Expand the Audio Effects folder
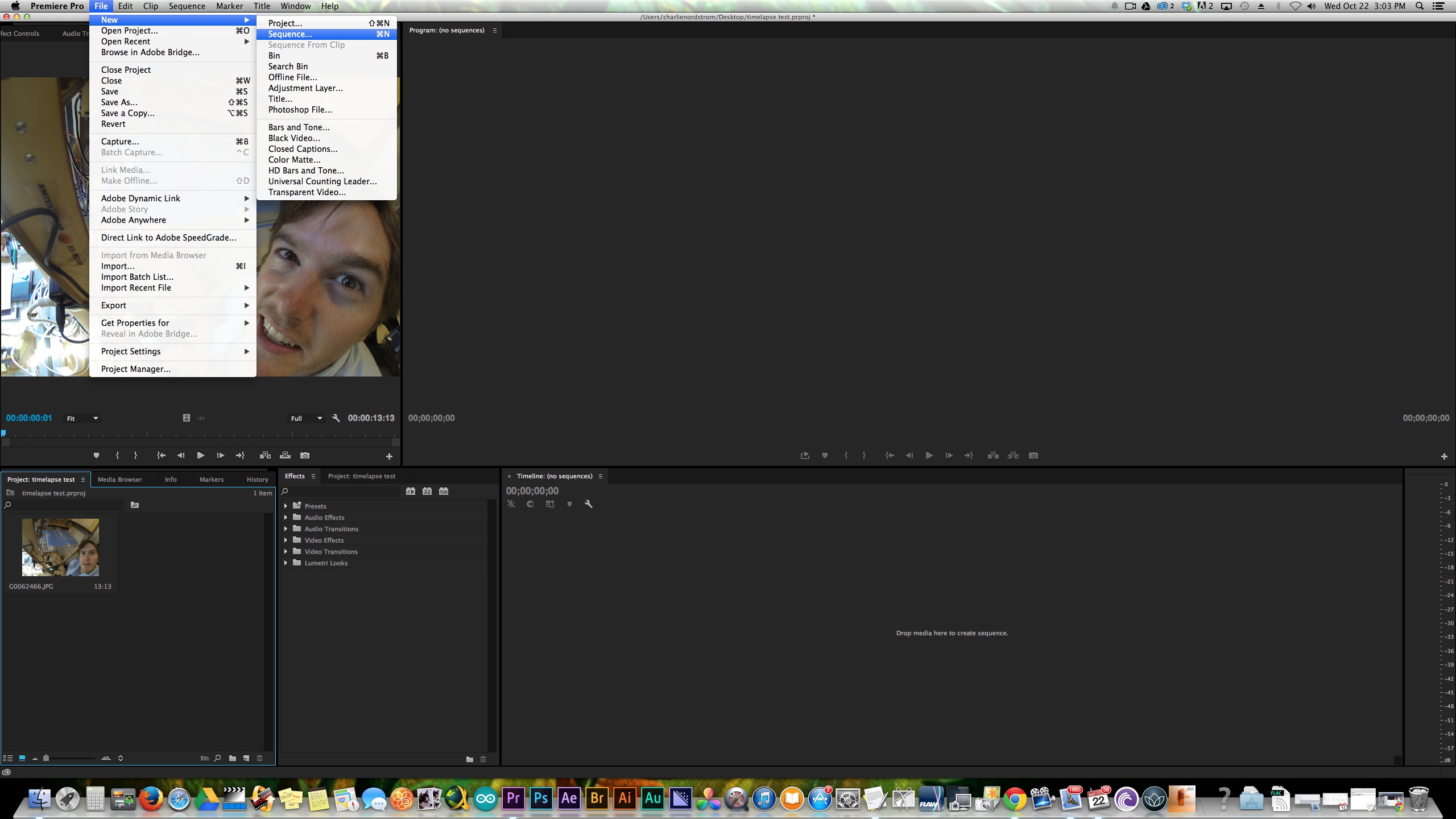Image resolution: width=1456 pixels, height=819 pixels. point(286,517)
